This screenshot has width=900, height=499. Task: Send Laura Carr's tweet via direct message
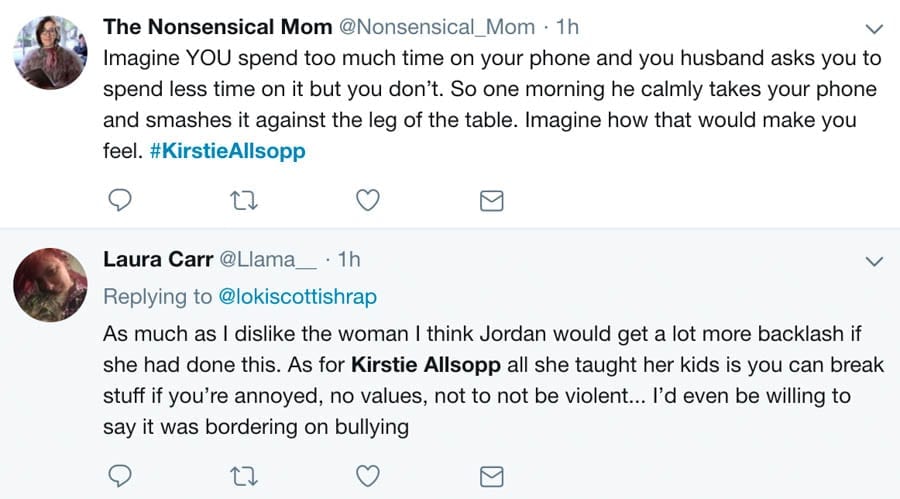click(491, 474)
